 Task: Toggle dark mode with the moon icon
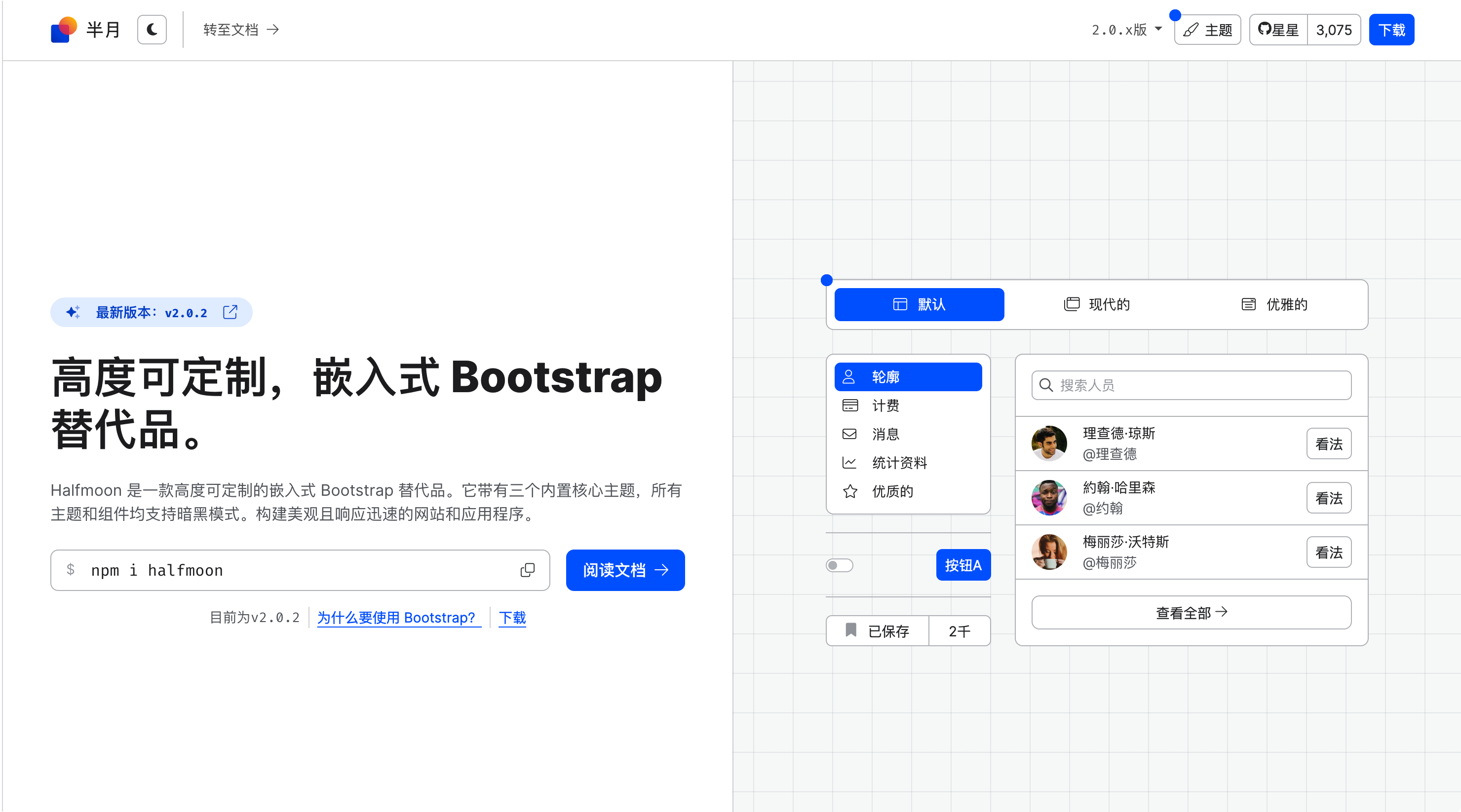click(x=152, y=30)
